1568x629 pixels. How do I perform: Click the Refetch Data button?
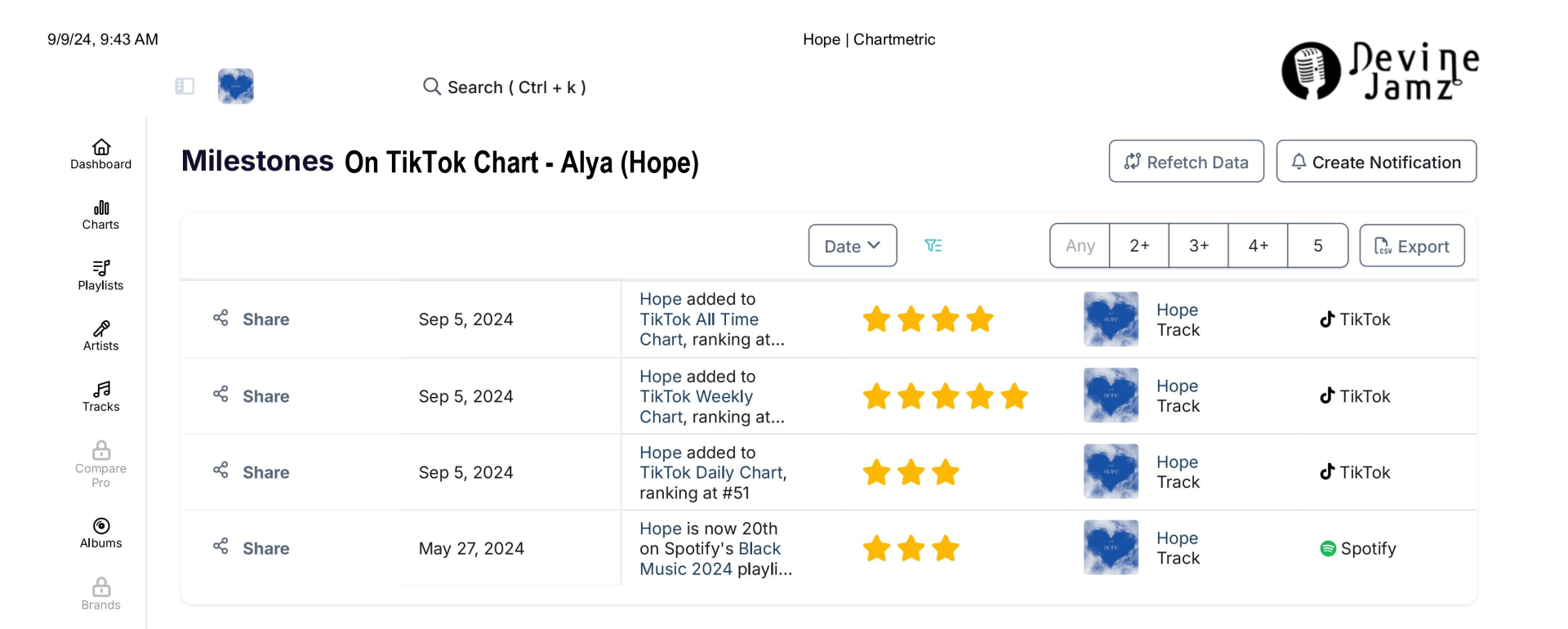[1186, 162]
